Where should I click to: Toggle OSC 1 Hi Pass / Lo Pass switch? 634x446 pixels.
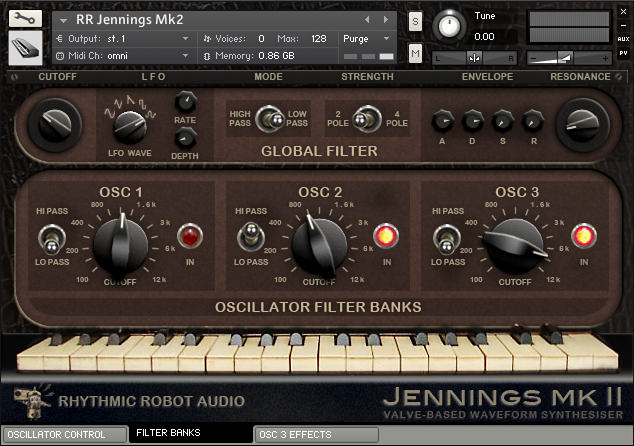52,239
